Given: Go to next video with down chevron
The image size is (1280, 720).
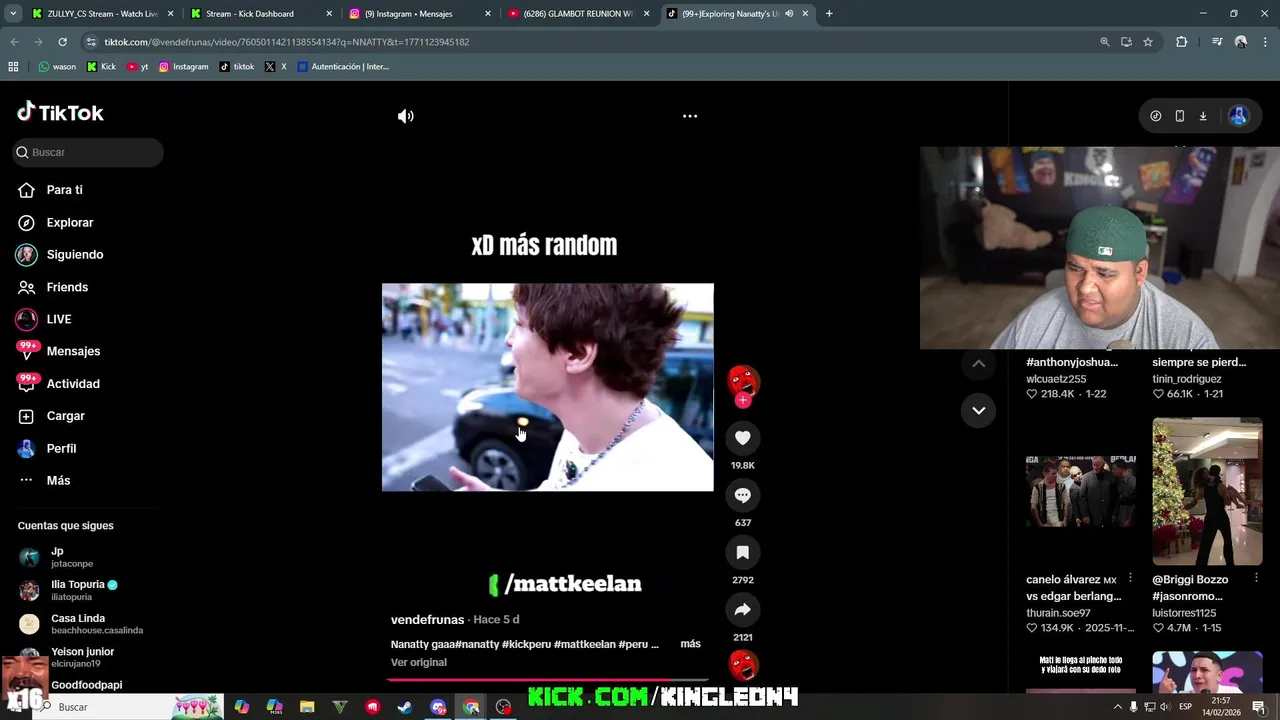Looking at the screenshot, I should pos(978,410).
